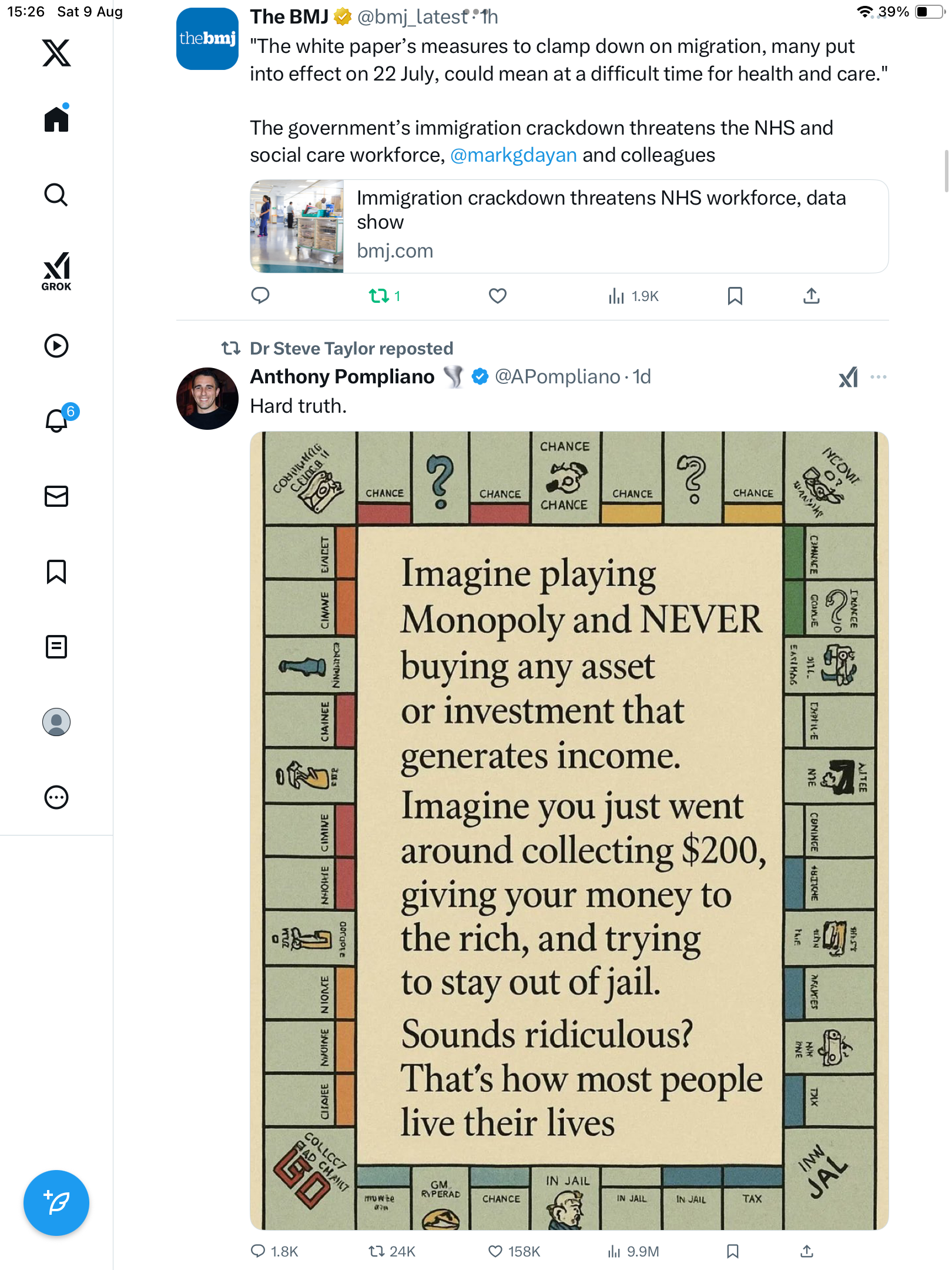Screen dimensions: 952x1270
Task: Go to the X logo home
Action: pos(56,53)
